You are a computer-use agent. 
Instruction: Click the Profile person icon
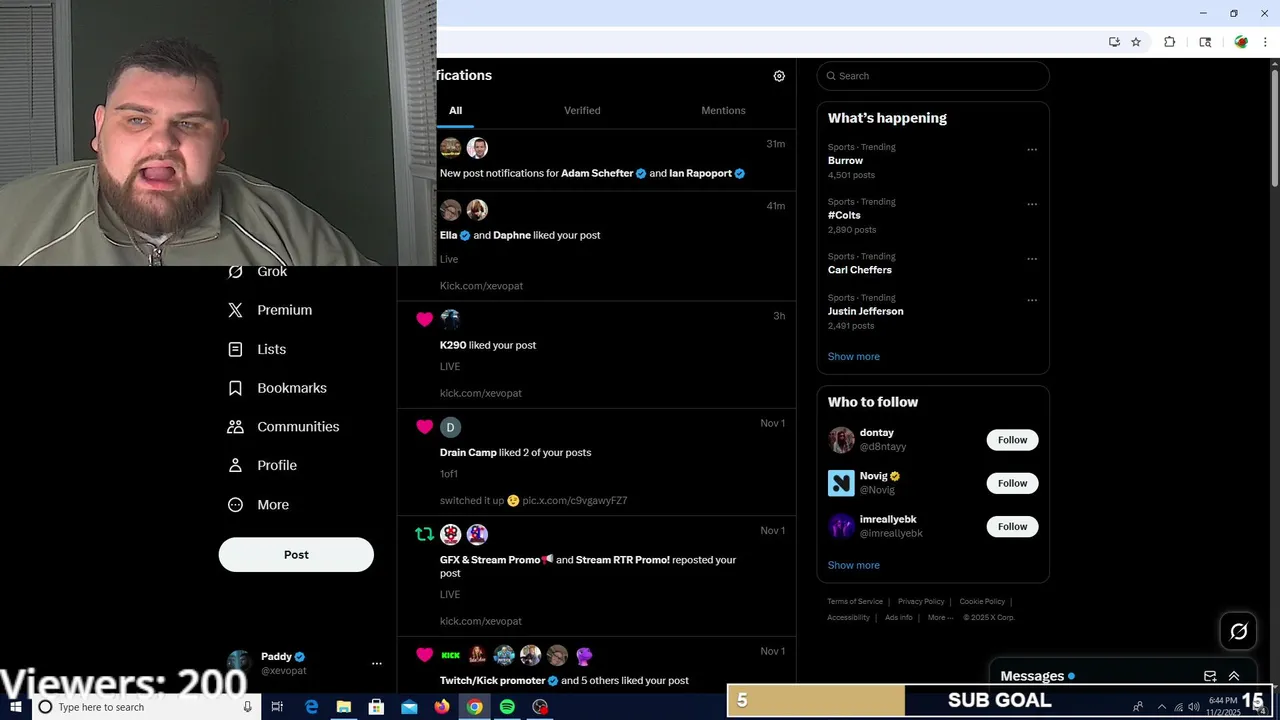pos(235,465)
